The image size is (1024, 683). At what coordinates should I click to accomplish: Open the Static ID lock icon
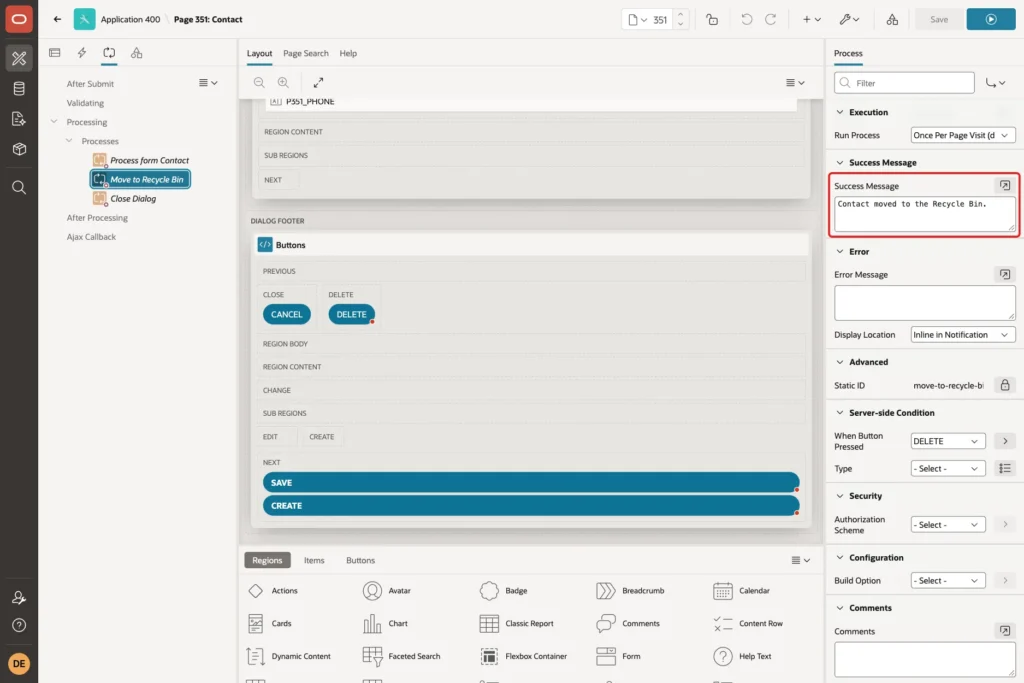click(1004, 385)
